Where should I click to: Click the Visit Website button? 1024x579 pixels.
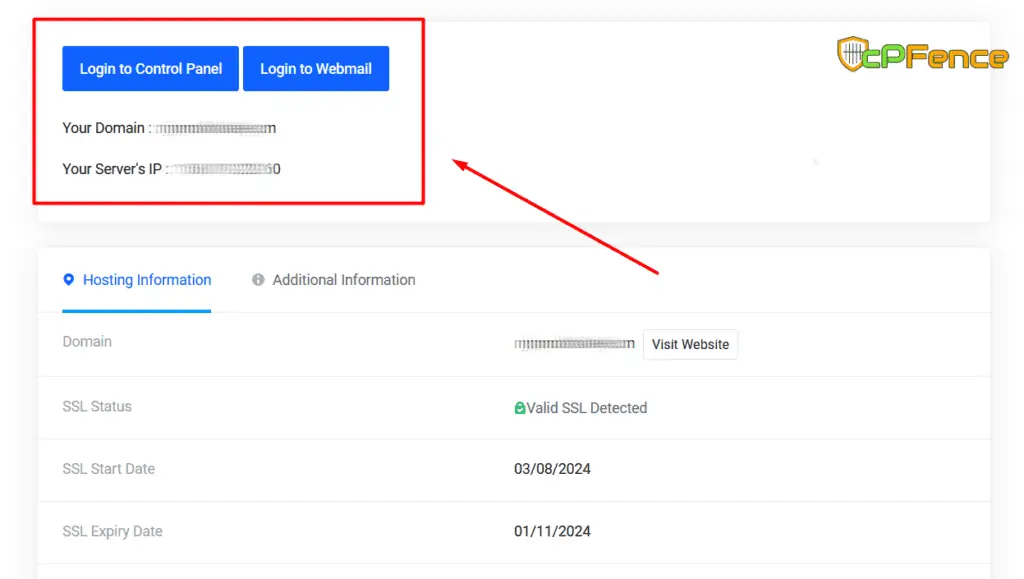pyautogui.click(x=690, y=344)
